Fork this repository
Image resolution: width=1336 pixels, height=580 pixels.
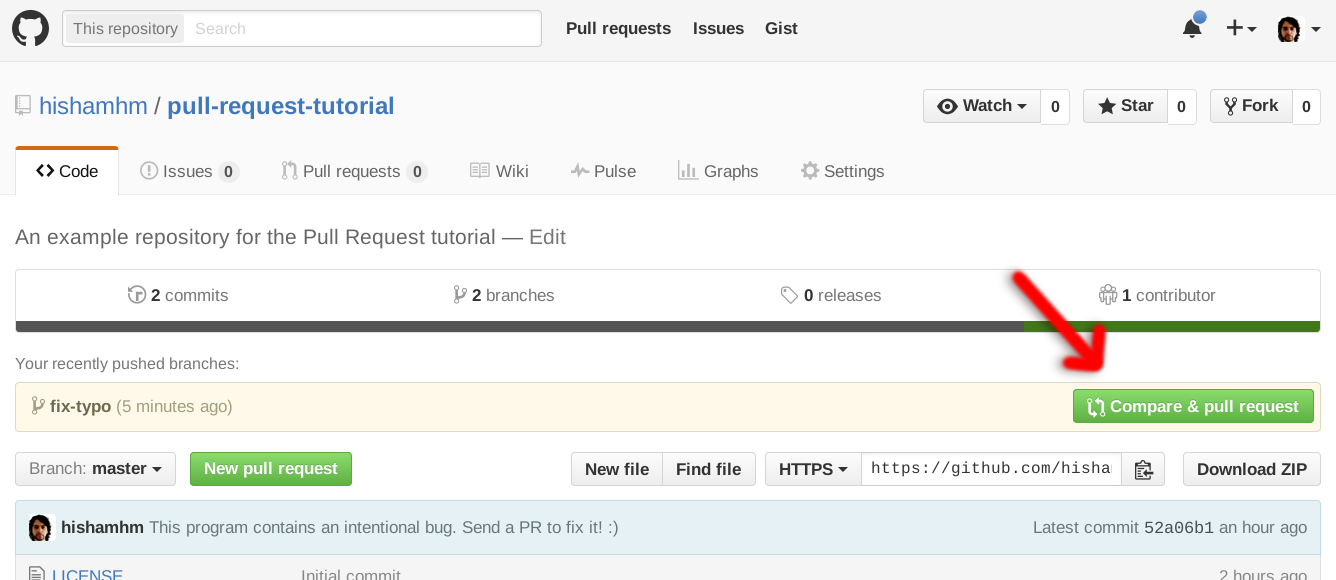(1249, 106)
